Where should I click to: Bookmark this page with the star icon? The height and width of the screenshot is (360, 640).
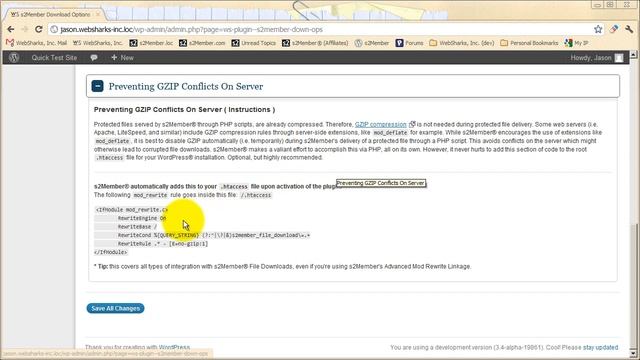coord(598,29)
